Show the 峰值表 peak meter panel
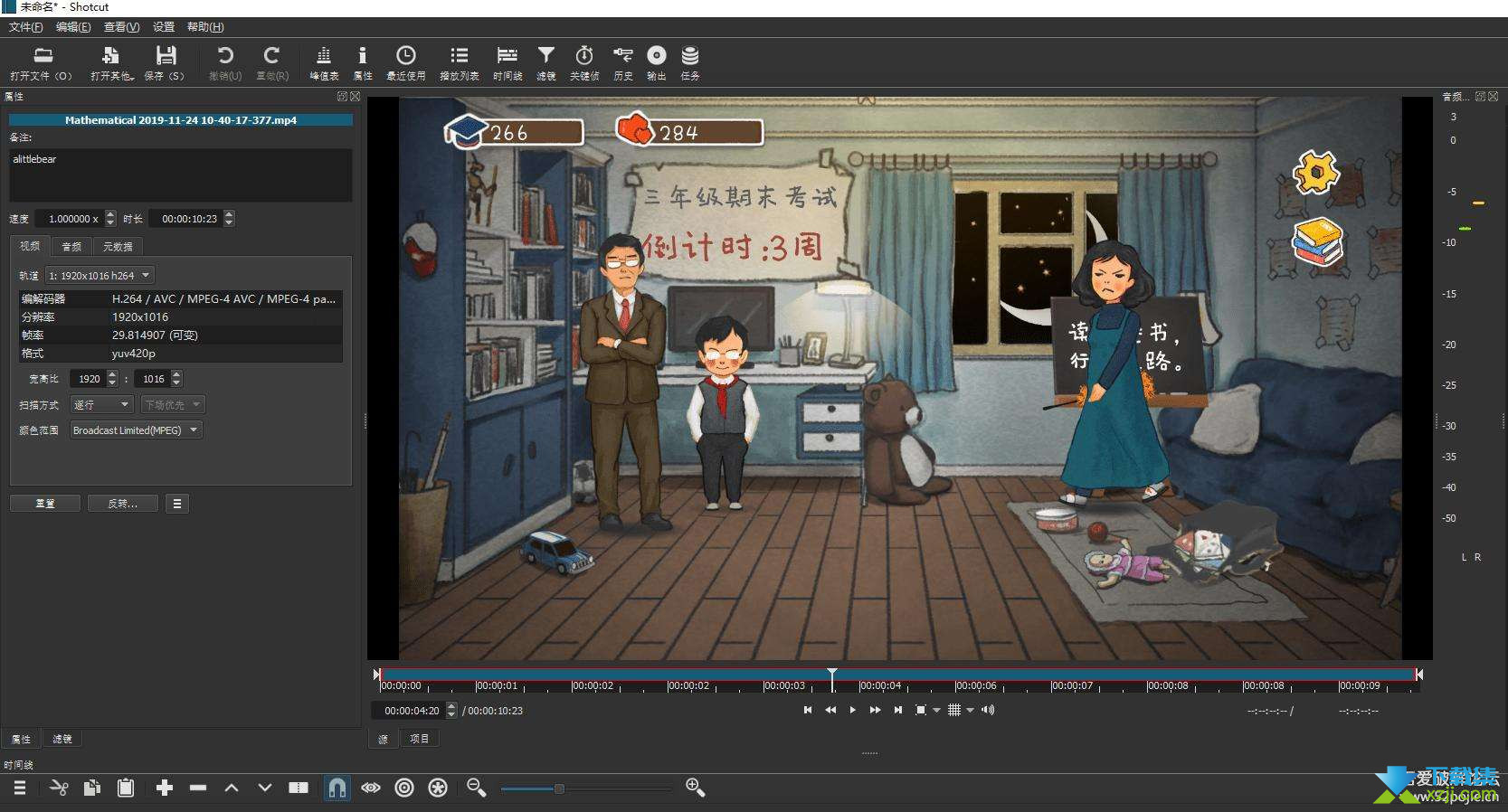 324,63
